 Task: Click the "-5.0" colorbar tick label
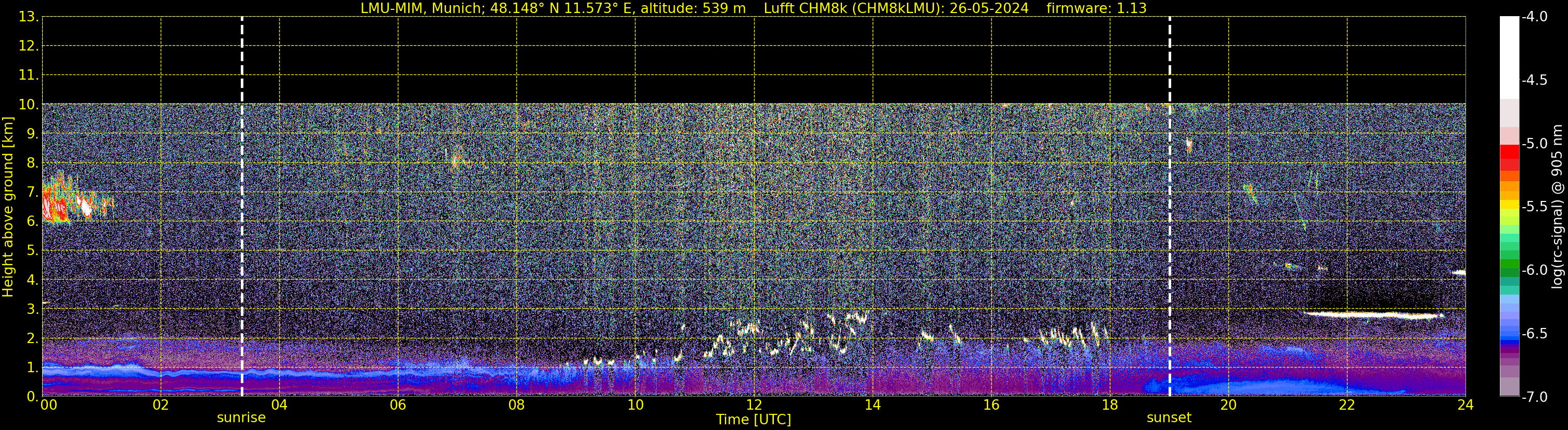tap(1535, 144)
